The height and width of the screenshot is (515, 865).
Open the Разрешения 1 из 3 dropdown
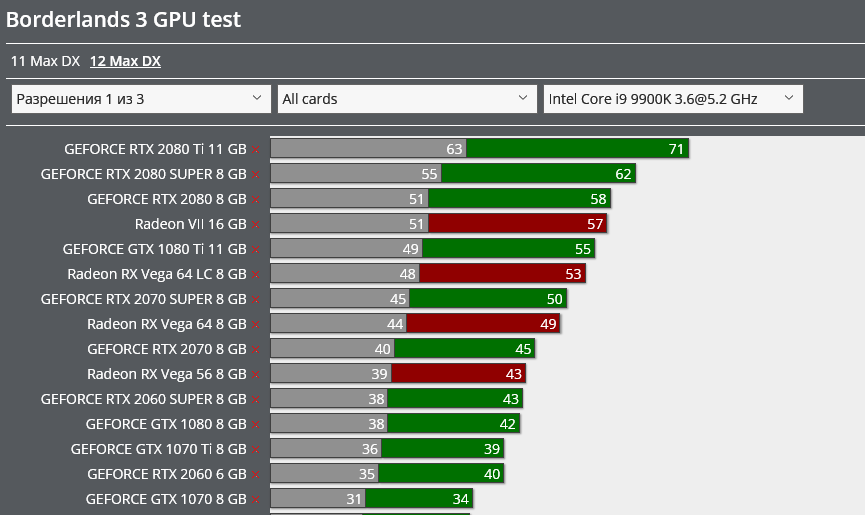(141, 99)
